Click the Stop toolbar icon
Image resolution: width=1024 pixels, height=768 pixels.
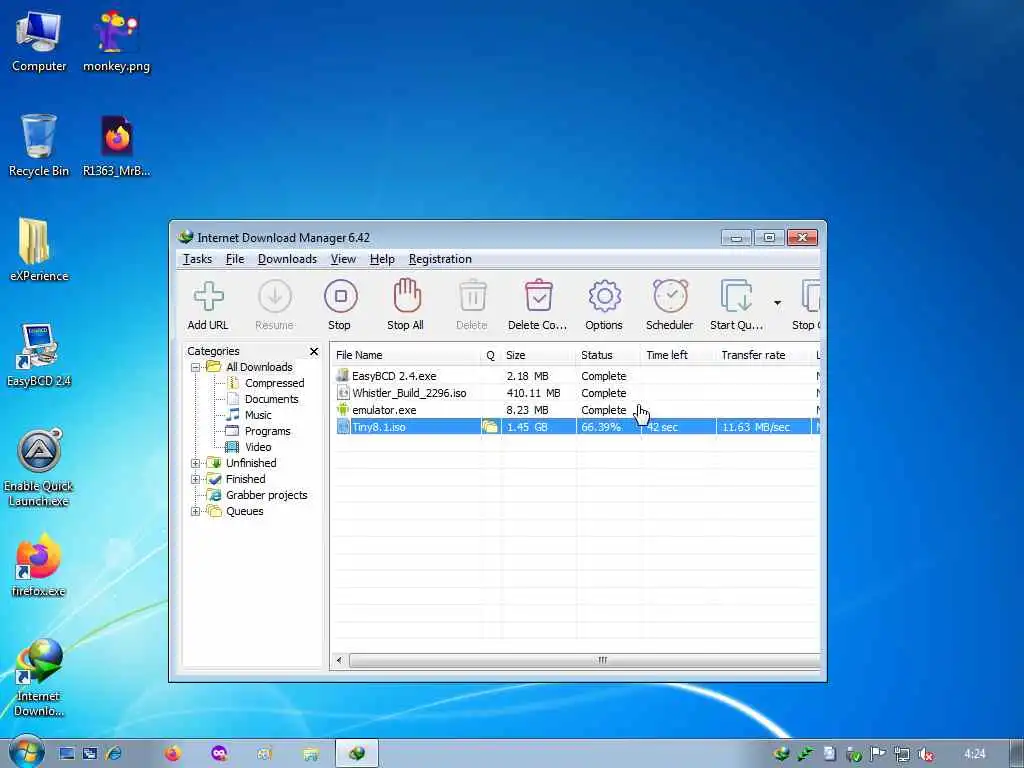click(340, 305)
